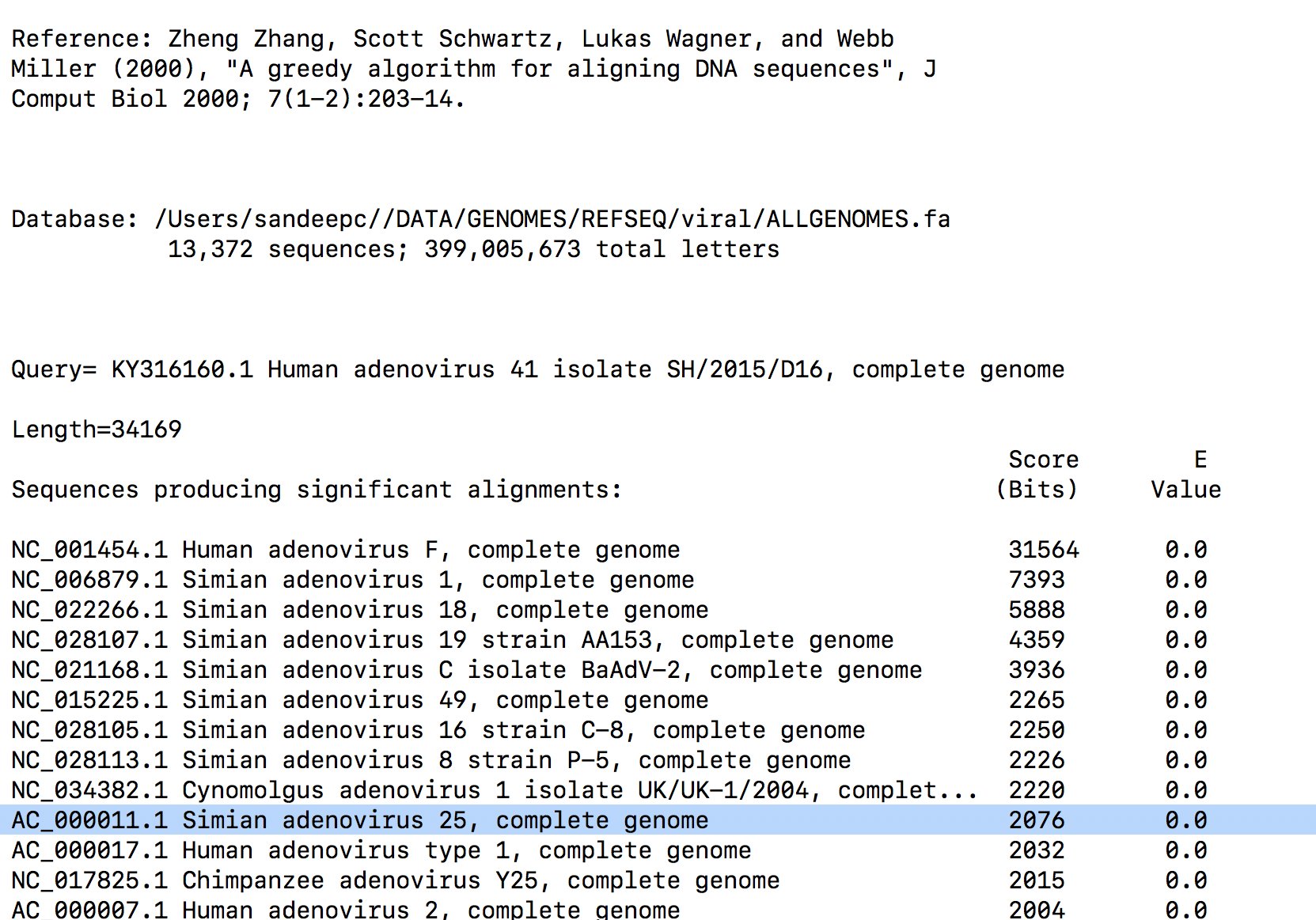The image size is (1316, 920).
Task: Click the 13,372 sequences total letters line
Action: click(x=473, y=249)
